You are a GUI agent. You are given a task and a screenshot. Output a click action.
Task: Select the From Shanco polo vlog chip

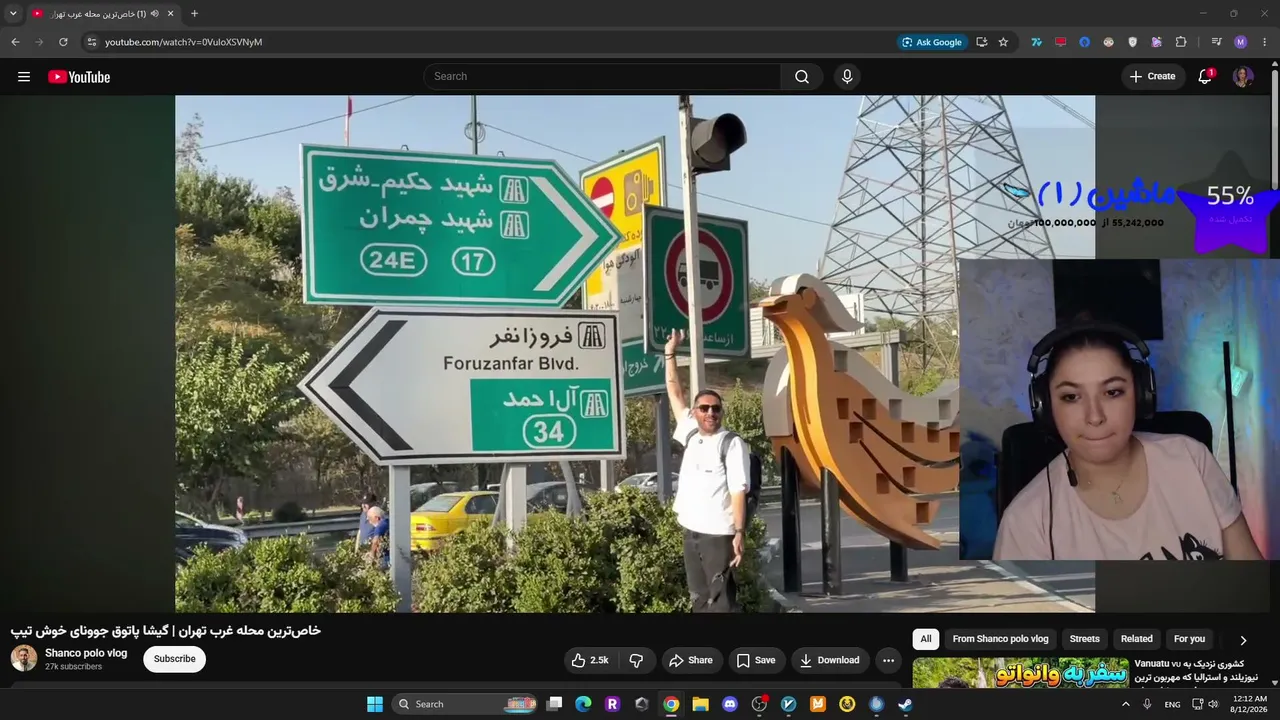(x=1000, y=639)
